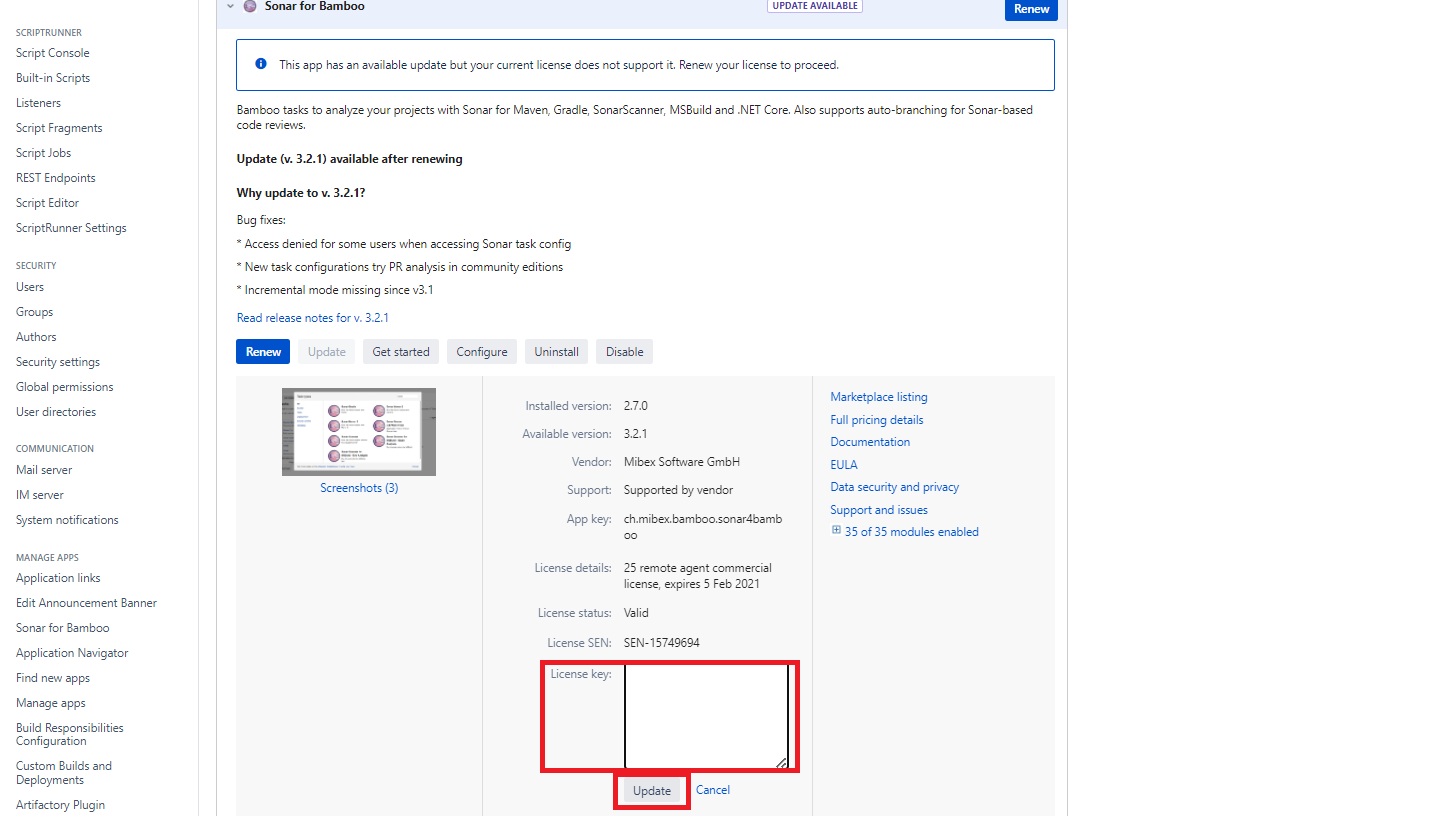
Task: Open Data security and privacy link
Action: pyautogui.click(x=895, y=487)
